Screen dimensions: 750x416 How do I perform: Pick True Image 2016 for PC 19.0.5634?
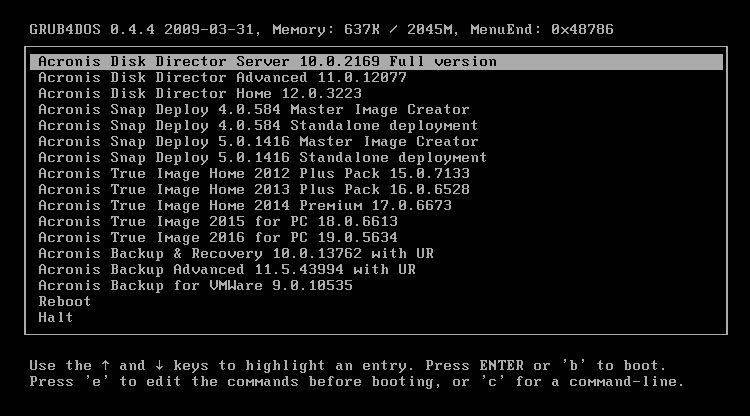(x=218, y=238)
